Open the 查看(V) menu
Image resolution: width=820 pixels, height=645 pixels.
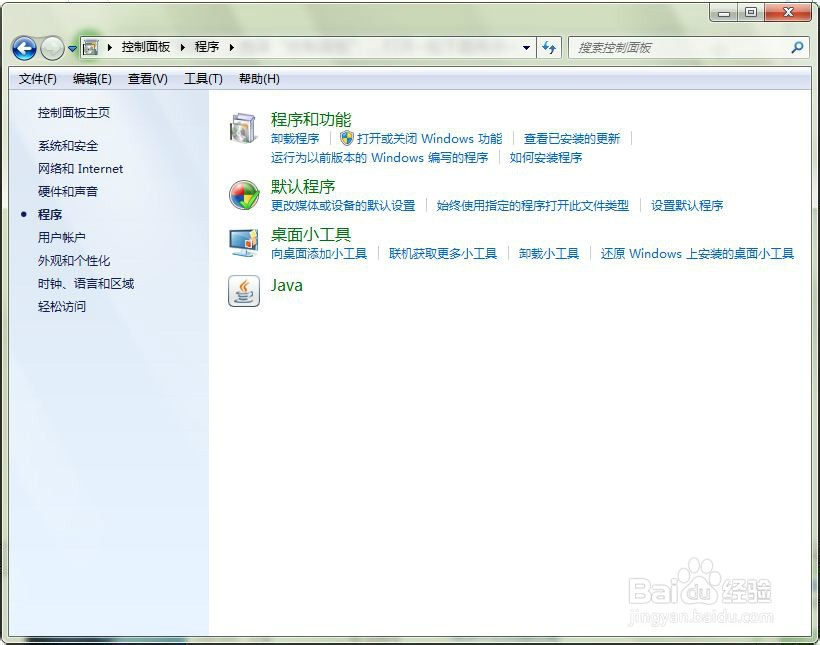[146, 79]
